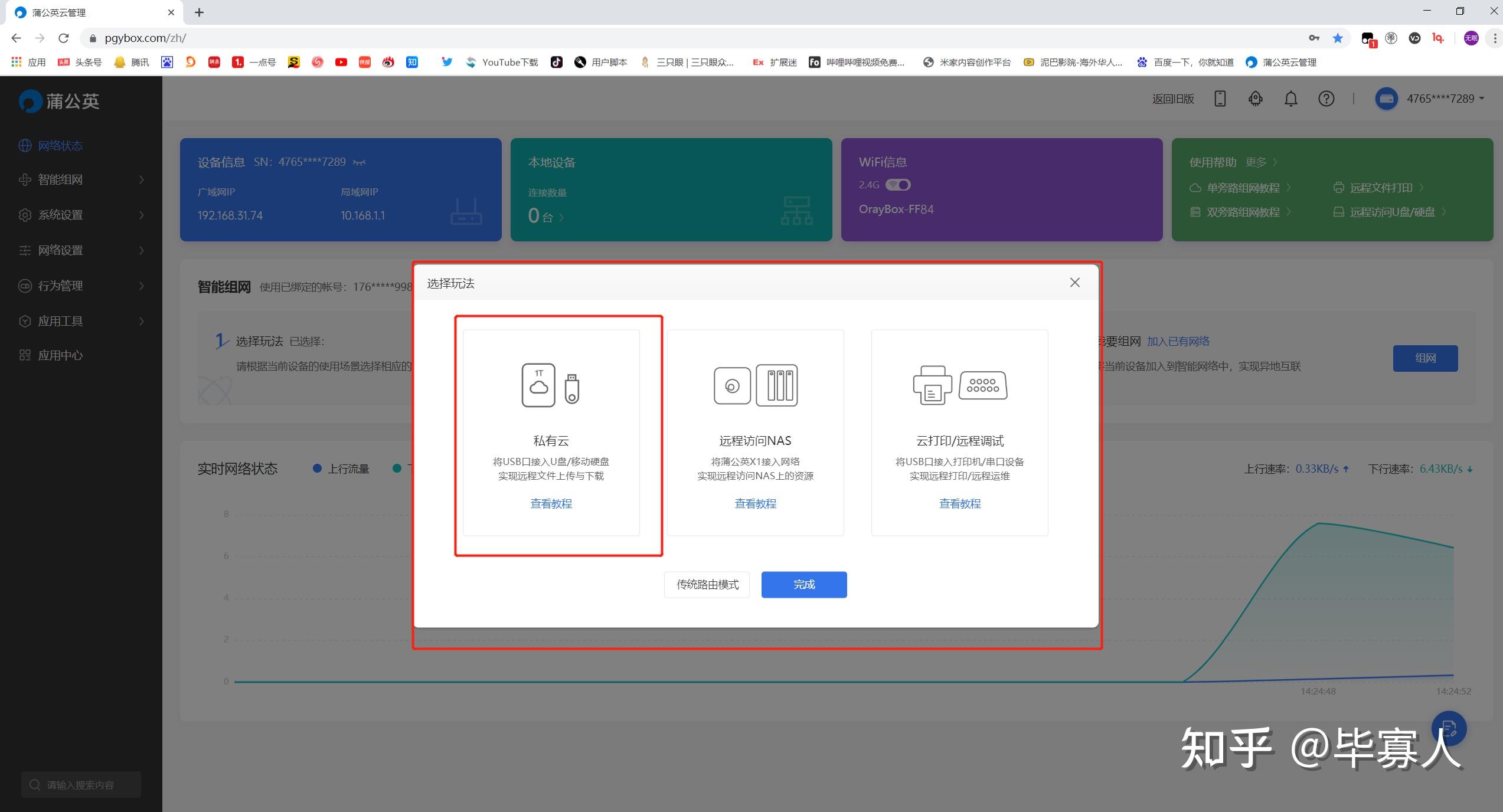Click the sidebar search input field
The width and height of the screenshot is (1503, 812).
81,784
